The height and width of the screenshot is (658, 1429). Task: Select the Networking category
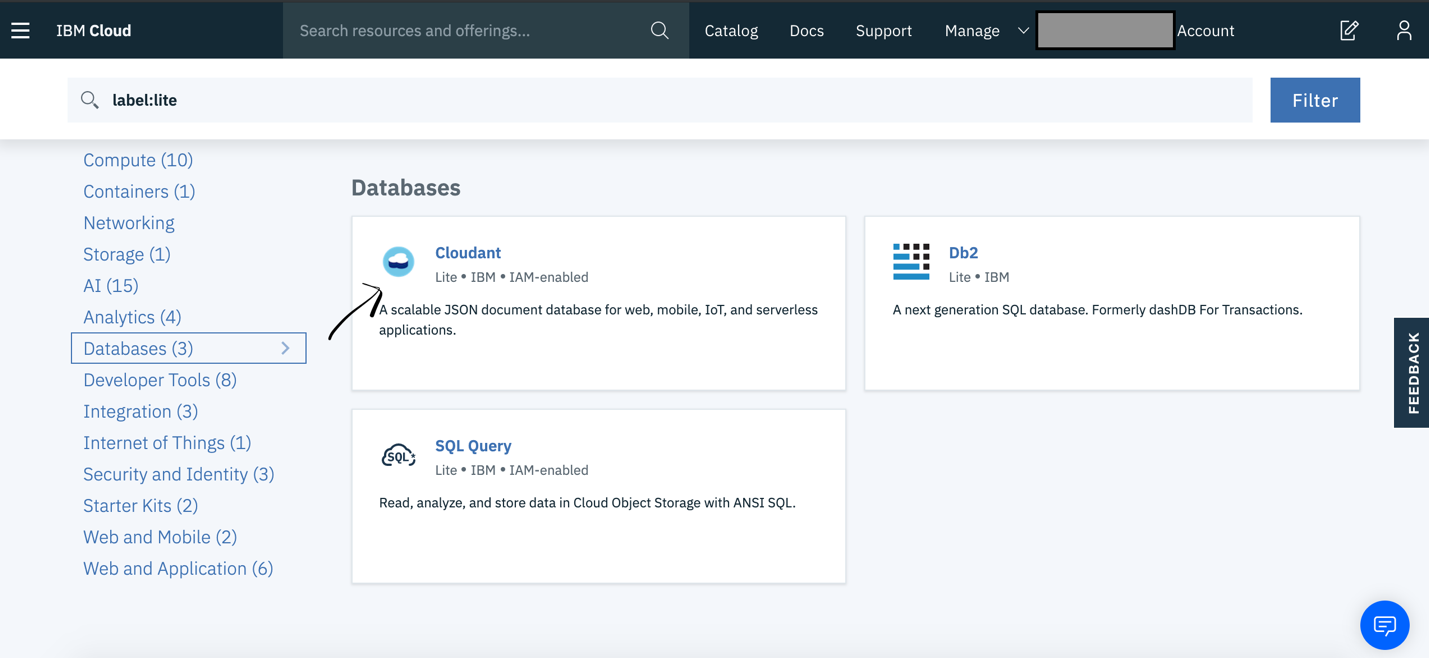tap(129, 223)
